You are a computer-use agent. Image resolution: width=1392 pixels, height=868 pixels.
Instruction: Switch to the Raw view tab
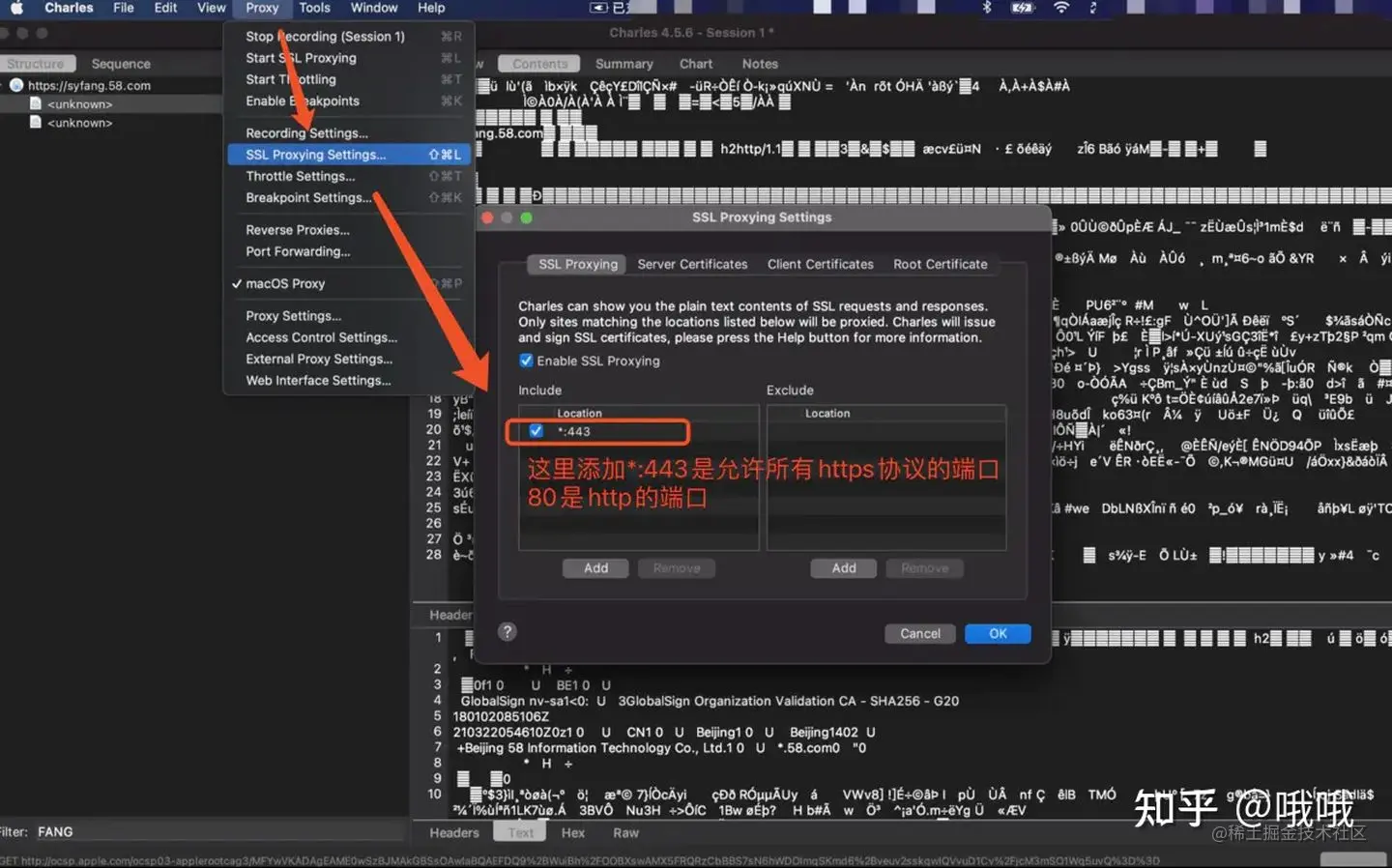tap(625, 833)
